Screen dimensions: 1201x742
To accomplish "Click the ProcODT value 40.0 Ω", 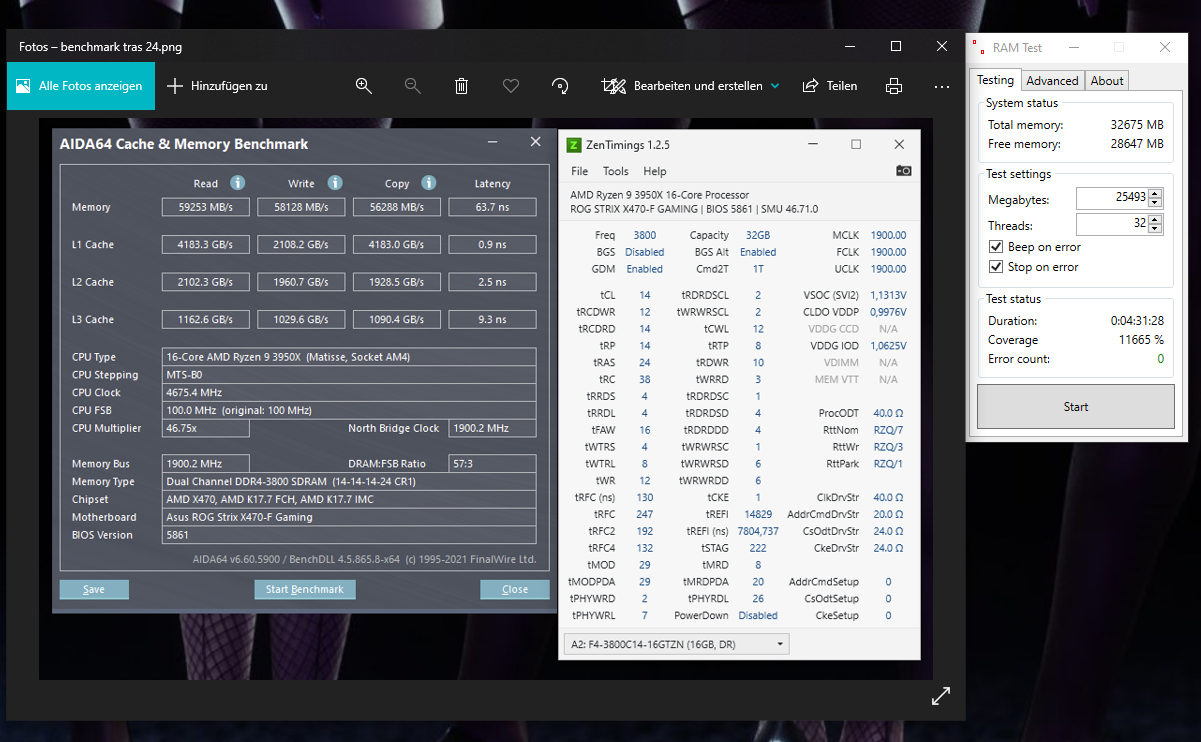I will 888,413.
